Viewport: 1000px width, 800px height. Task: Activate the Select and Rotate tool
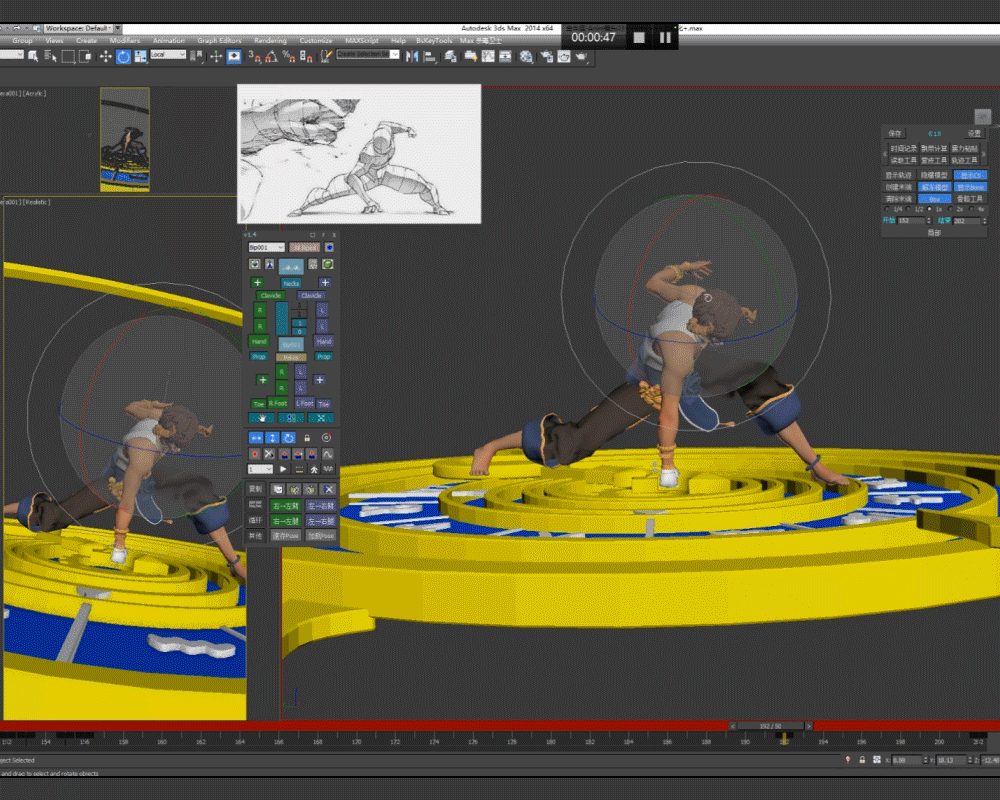[123, 57]
